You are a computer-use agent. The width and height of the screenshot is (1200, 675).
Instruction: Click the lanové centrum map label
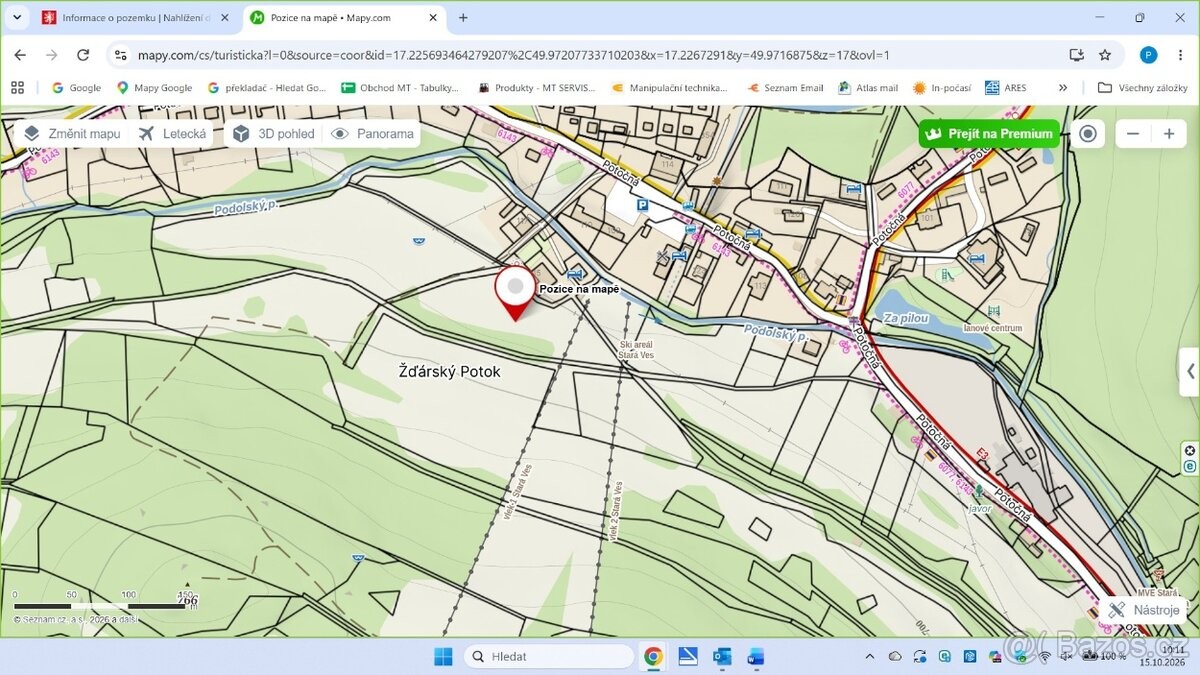[x=992, y=328]
